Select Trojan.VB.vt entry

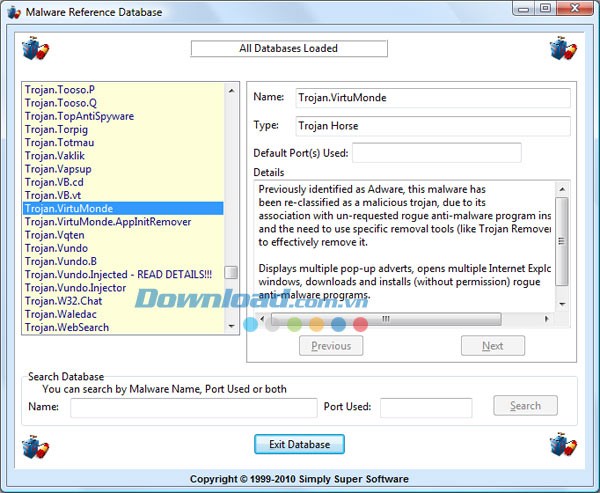point(123,195)
